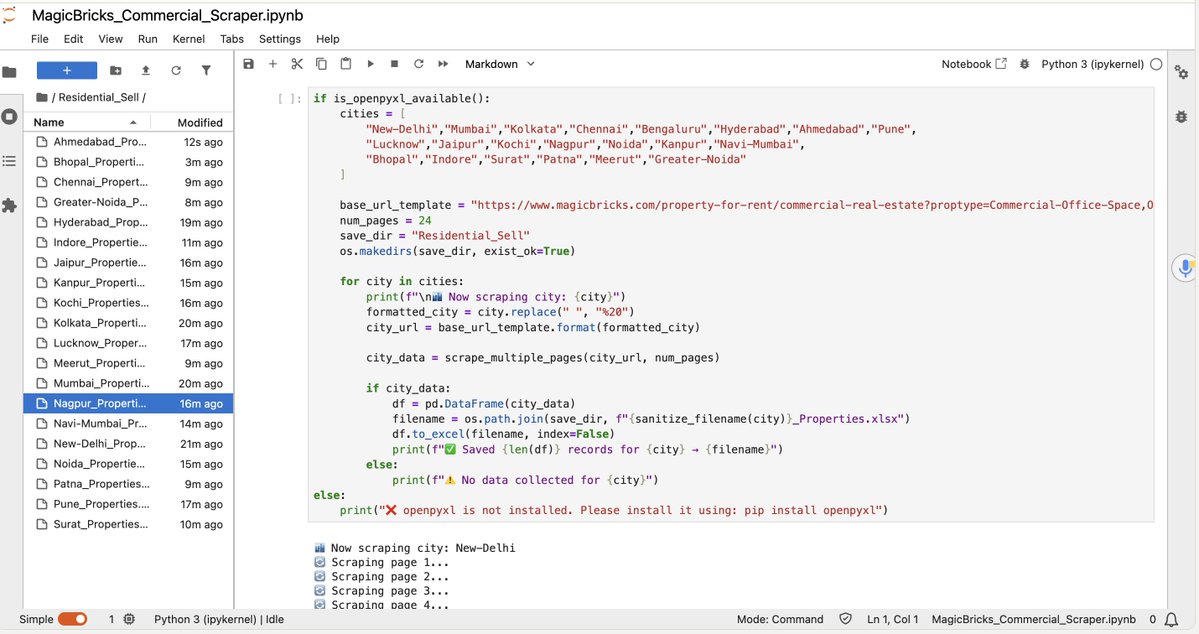This screenshot has height=634, width=1199.
Task: Click the blue new launcher button
Action: point(66,70)
